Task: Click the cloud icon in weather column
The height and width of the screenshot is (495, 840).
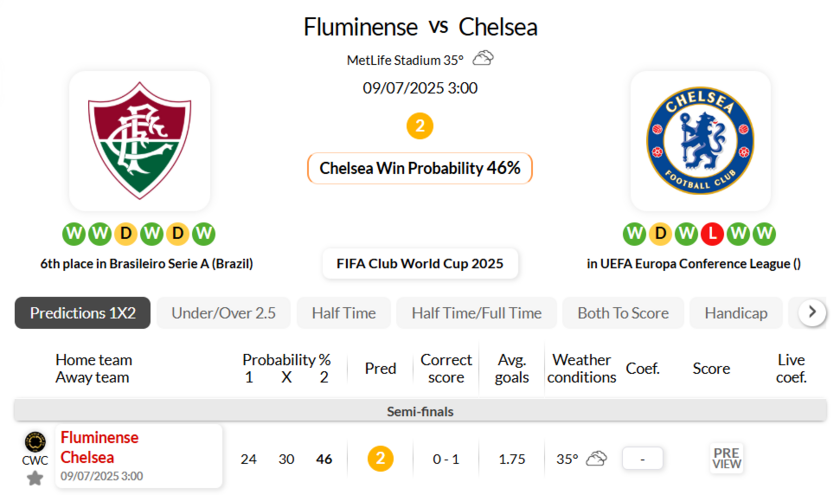Action: coord(596,459)
